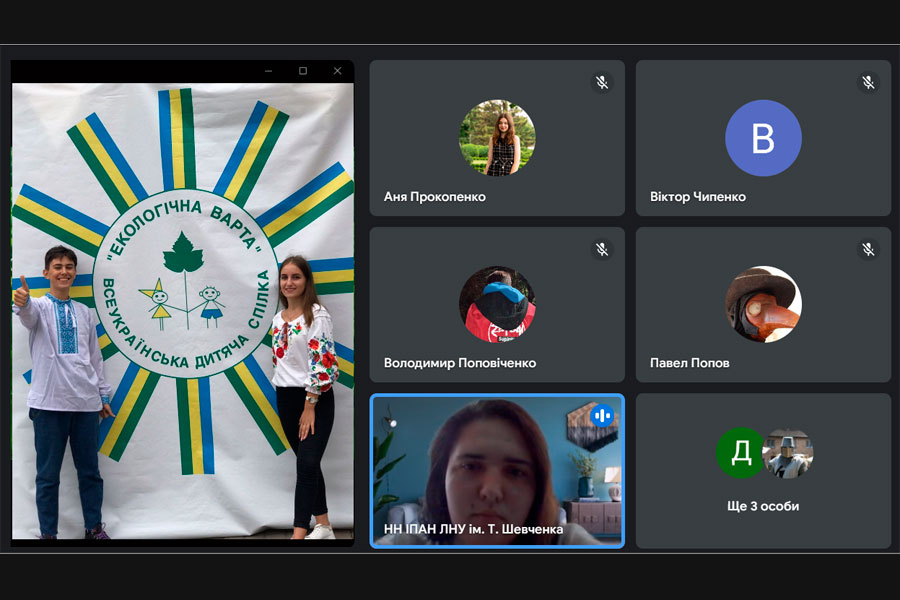Click the name label "Аня Прокопенко"
This screenshot has height=600, width=900.
[x=434, y=197]
